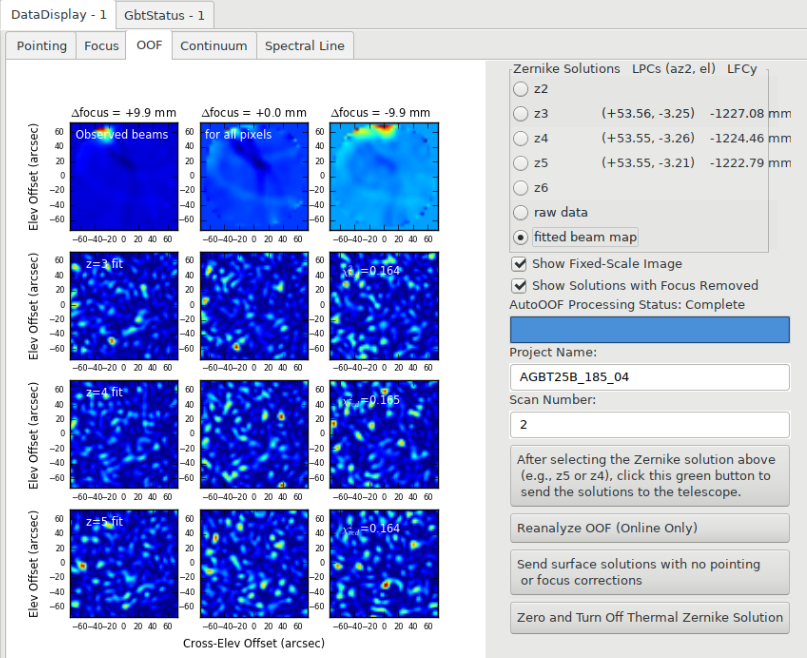Click the Observed beams +9.9 mm plot

(x=124, y=177)
